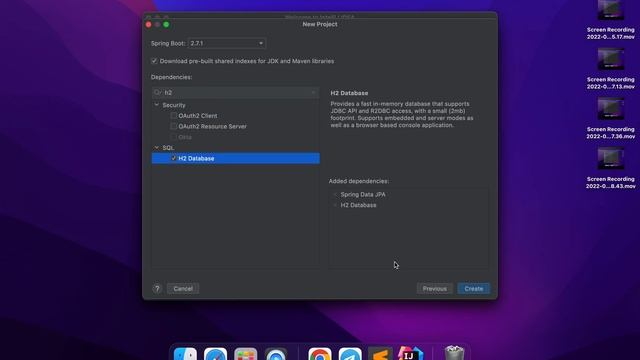640x360 pixels.
Task: Open Launchpad from the dock
Action: (246, 353)
